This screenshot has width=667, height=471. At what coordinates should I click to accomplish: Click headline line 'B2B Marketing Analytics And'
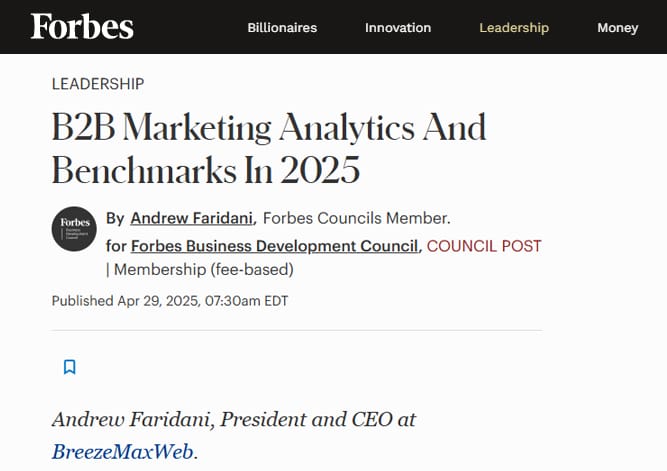point(269,127)
